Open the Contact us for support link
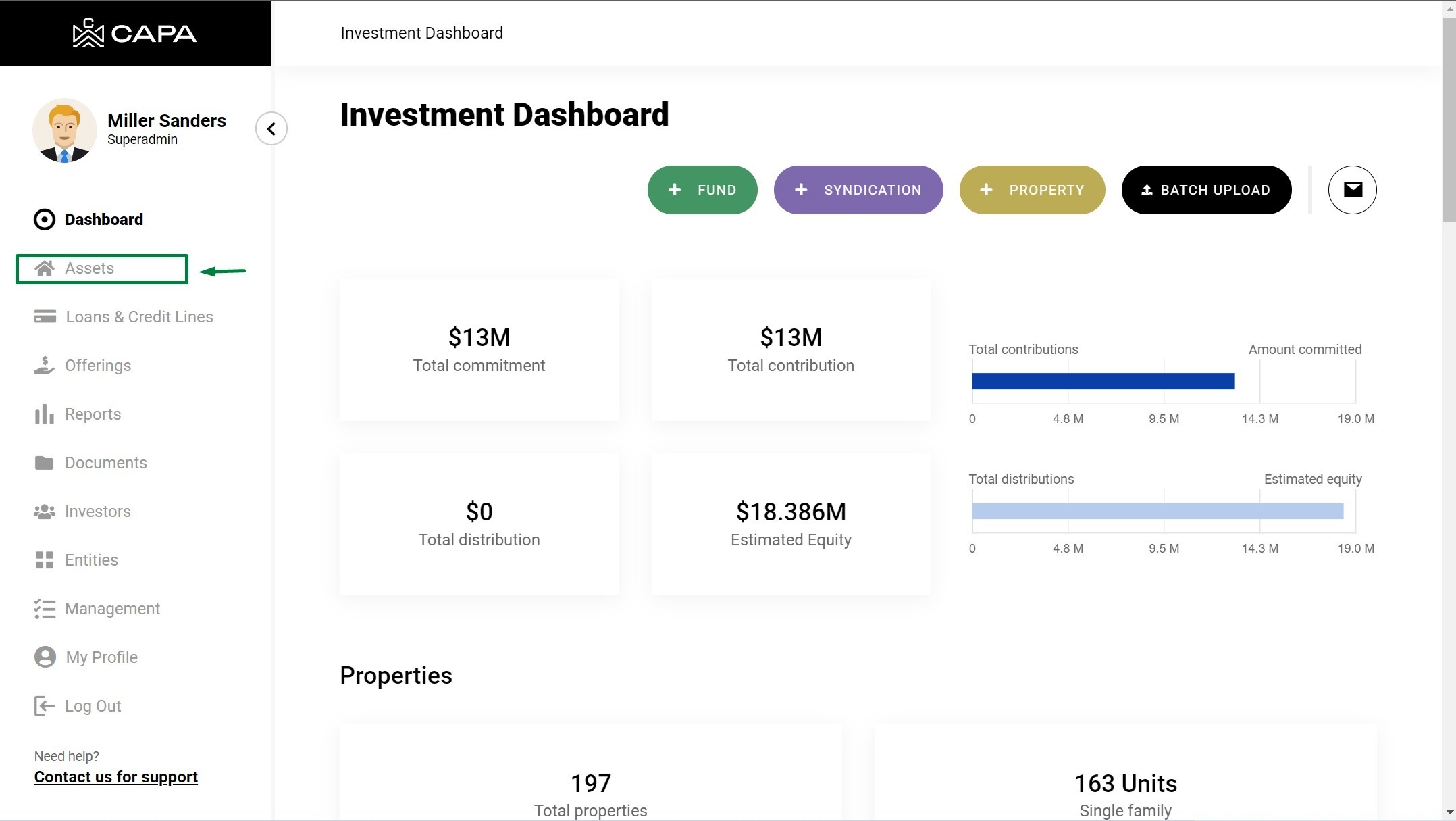 pos(116,777)
